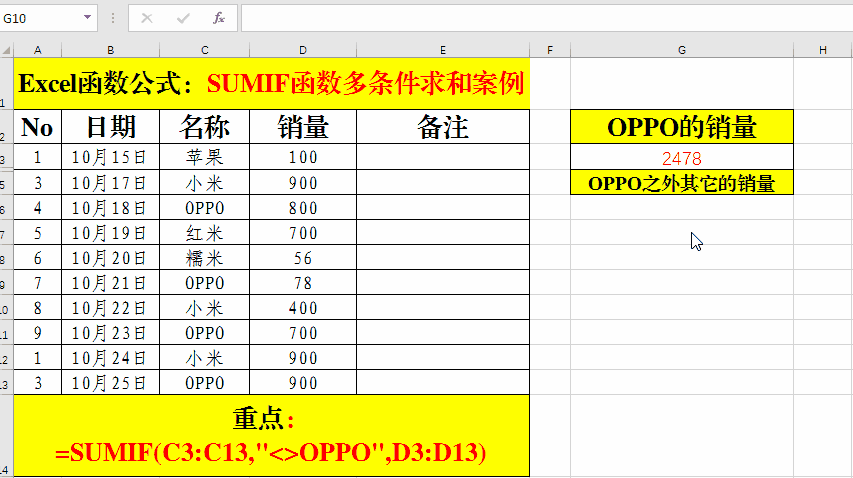
Task: Click the Enter checkmark icon in formula bar
Action: 183,18
